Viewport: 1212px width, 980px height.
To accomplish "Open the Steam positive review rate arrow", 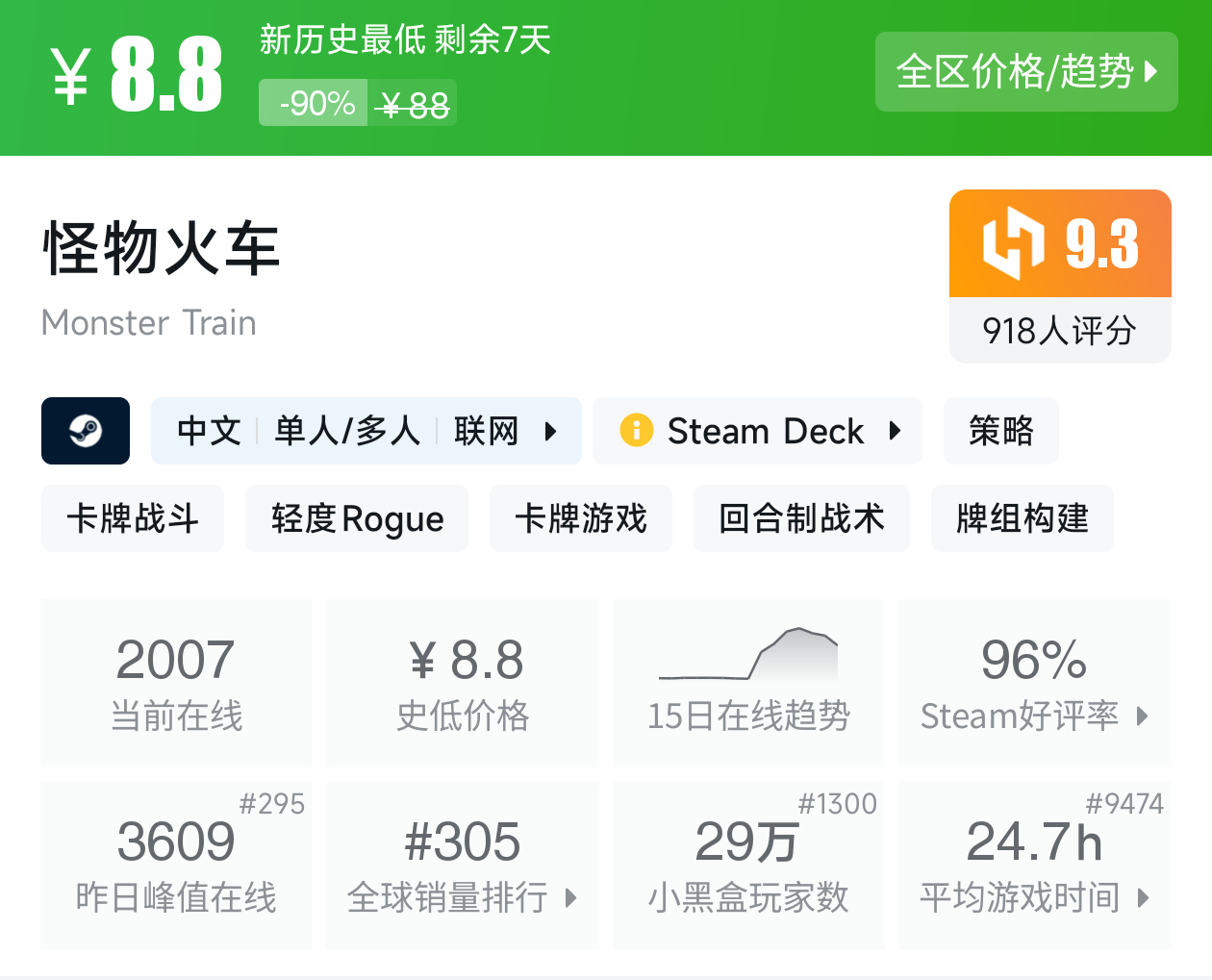I will click(x=1142, y=716).
